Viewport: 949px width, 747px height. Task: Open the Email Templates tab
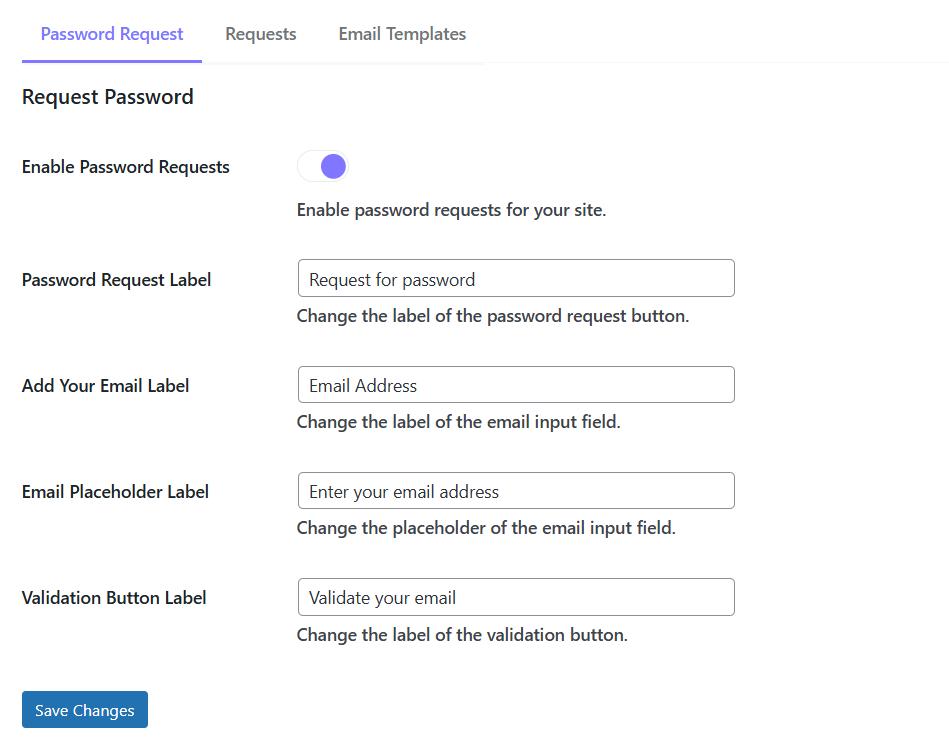401,33
